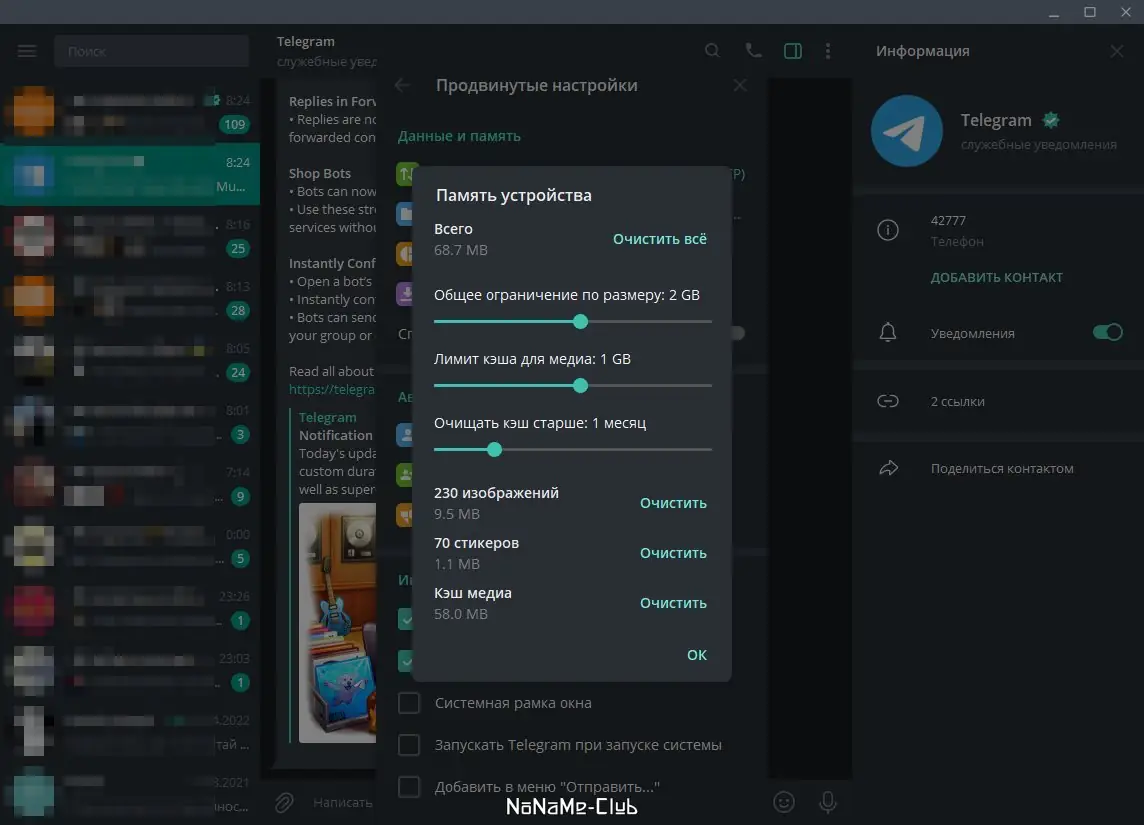Open the three-dot chat options menu
Viewport: 1144px width, 825px height.
coord(827,50)
